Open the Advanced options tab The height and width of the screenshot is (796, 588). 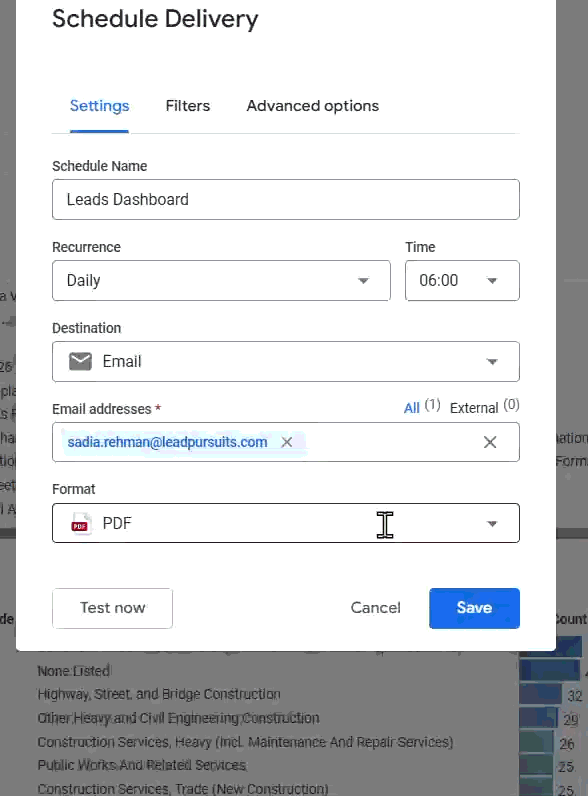(312, 106)
